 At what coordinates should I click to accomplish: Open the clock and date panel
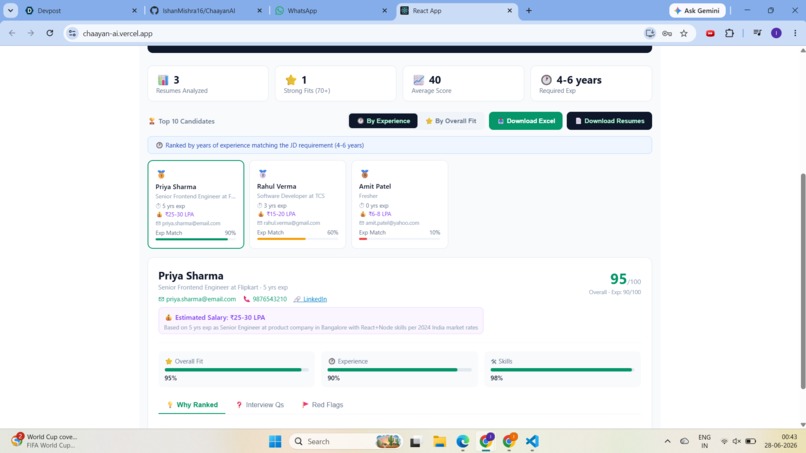coord(780,441)
